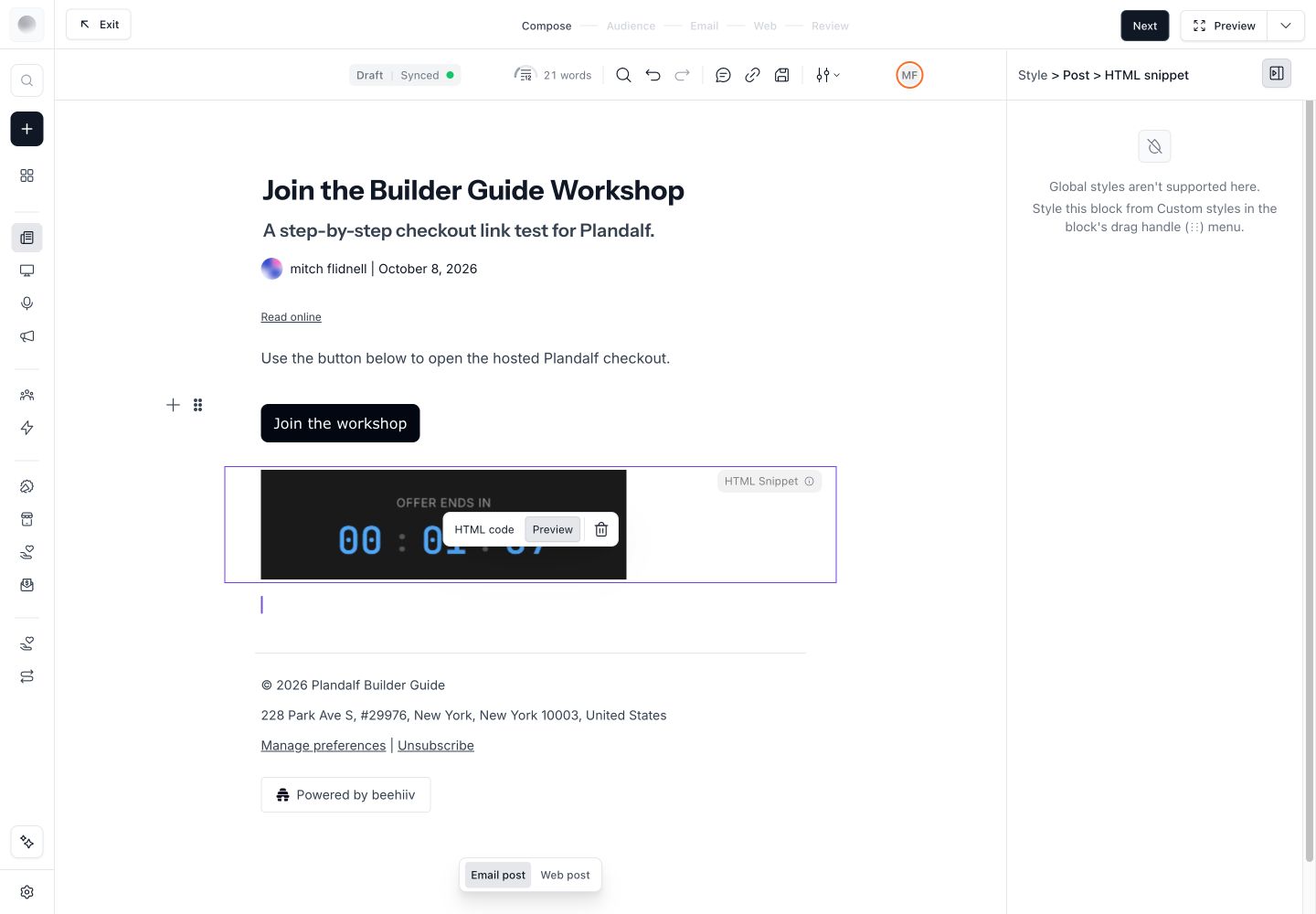1316x914 pixels.
Task: Click the AI sparkle icon in sidebar
Action: coord(27,842)
